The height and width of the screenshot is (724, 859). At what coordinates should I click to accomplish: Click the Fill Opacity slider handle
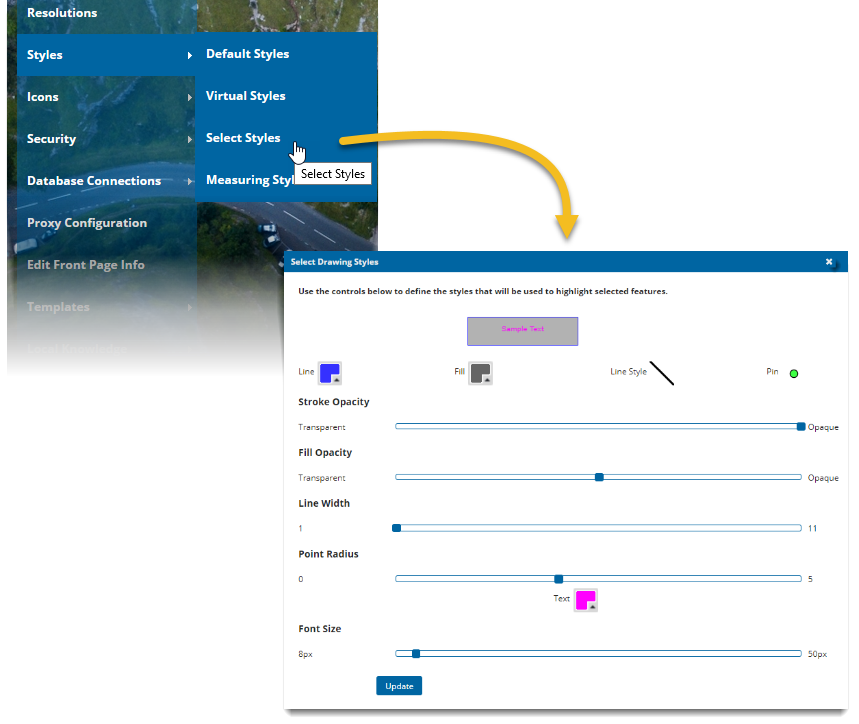tap(599, 477)
